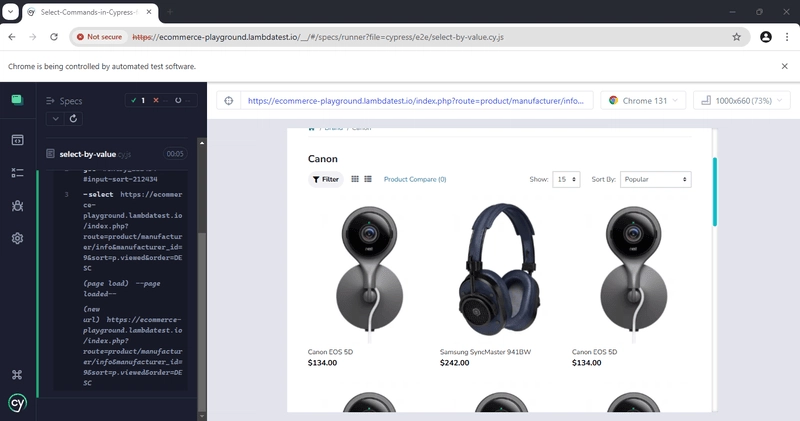Switch products to list view

click(368, 179)
